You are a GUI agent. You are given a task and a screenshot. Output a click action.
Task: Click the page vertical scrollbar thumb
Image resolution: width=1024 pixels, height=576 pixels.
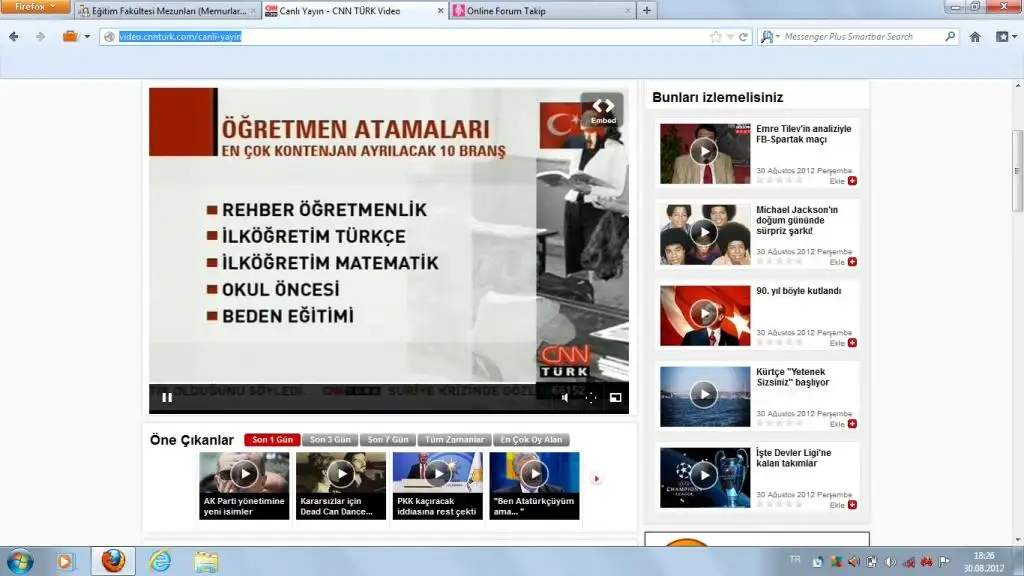(1017, 170)
